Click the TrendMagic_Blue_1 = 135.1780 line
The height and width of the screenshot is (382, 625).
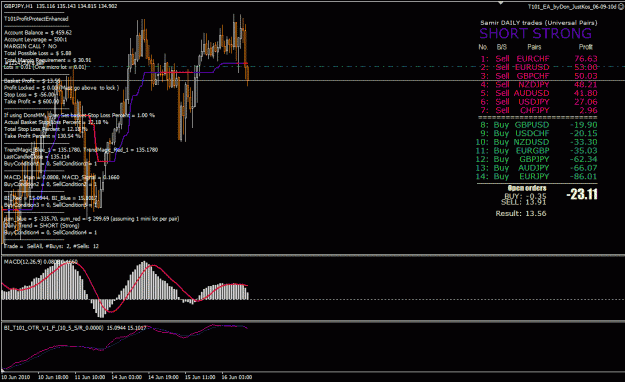pos(81,150)
